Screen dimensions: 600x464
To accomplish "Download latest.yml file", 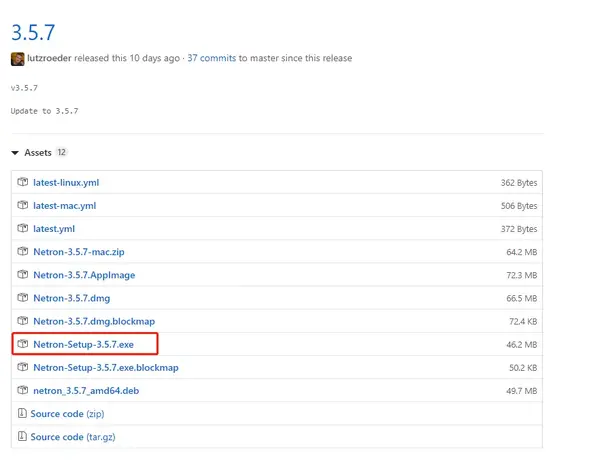I will 54,229.
